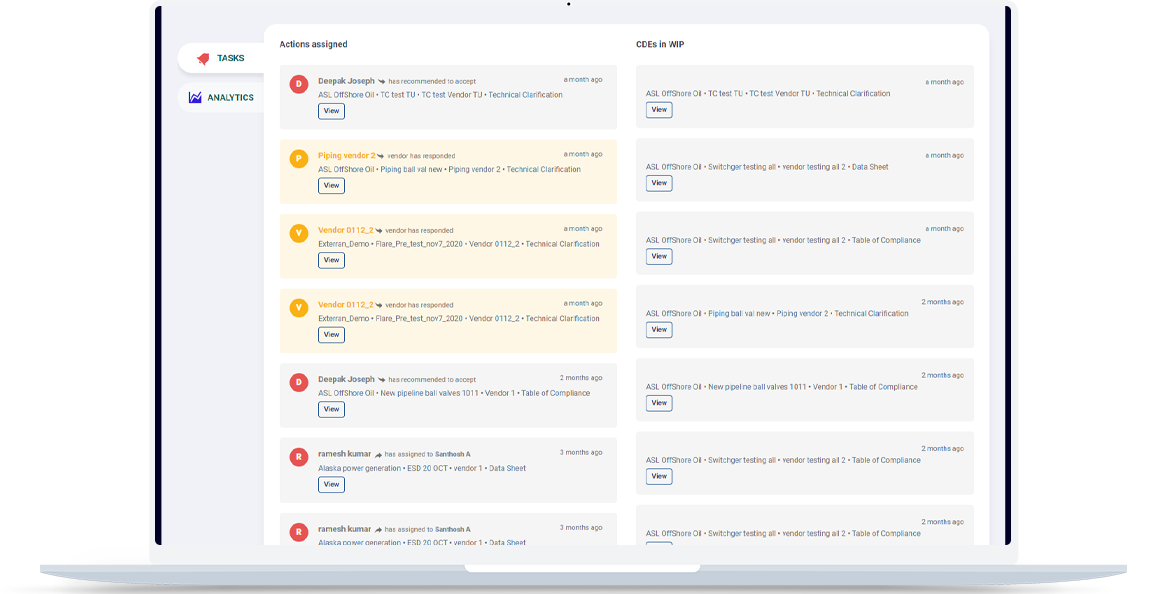The image size is (1175, 594).
Task: Click the Tasks icon in the sidebar
Action: tap(203, 59)
